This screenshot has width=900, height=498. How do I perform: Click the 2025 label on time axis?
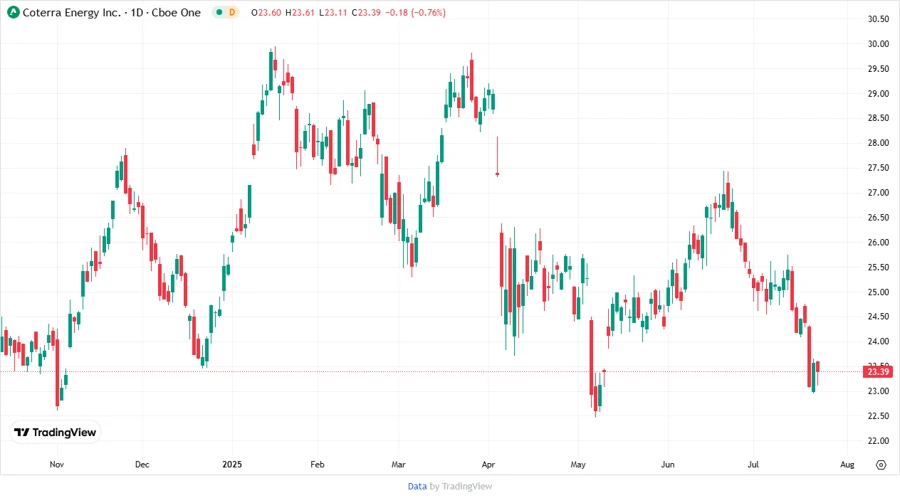click(x=232, y=465)
